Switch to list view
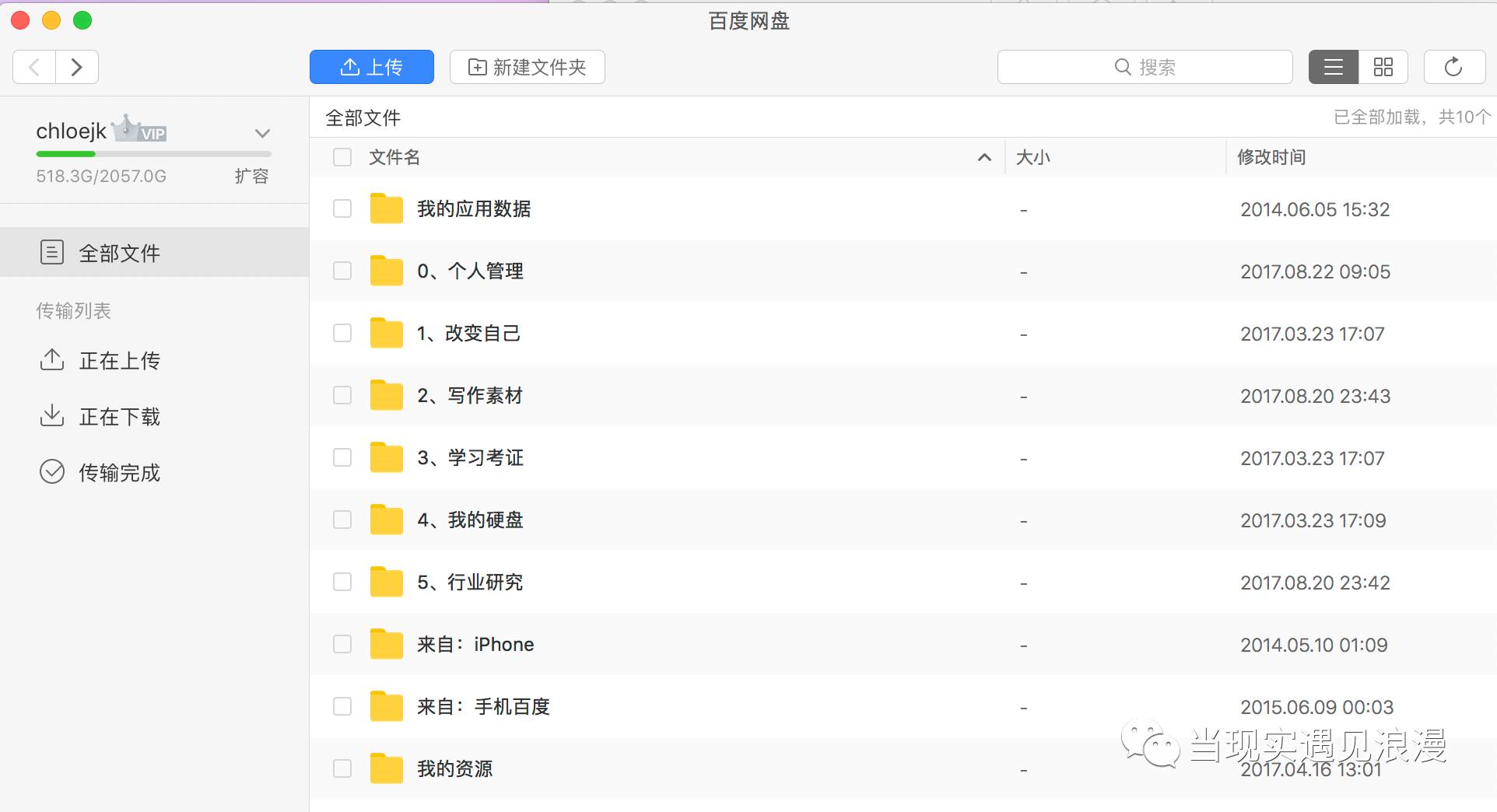The height and width of the screenshot is (812, 1497). pyautogui.click(x=1334, y=67)
